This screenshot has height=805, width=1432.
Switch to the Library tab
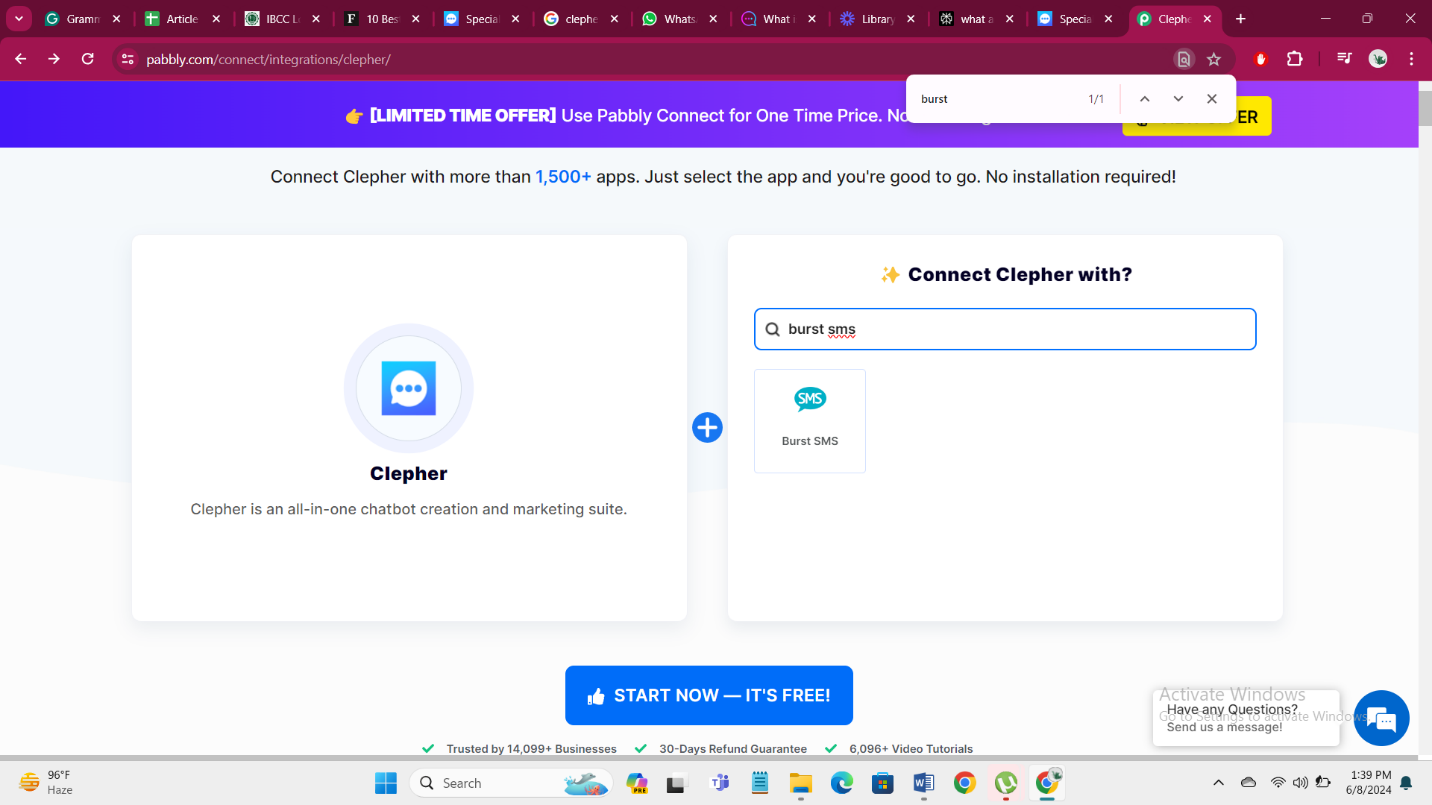click(x=876, y=19)
